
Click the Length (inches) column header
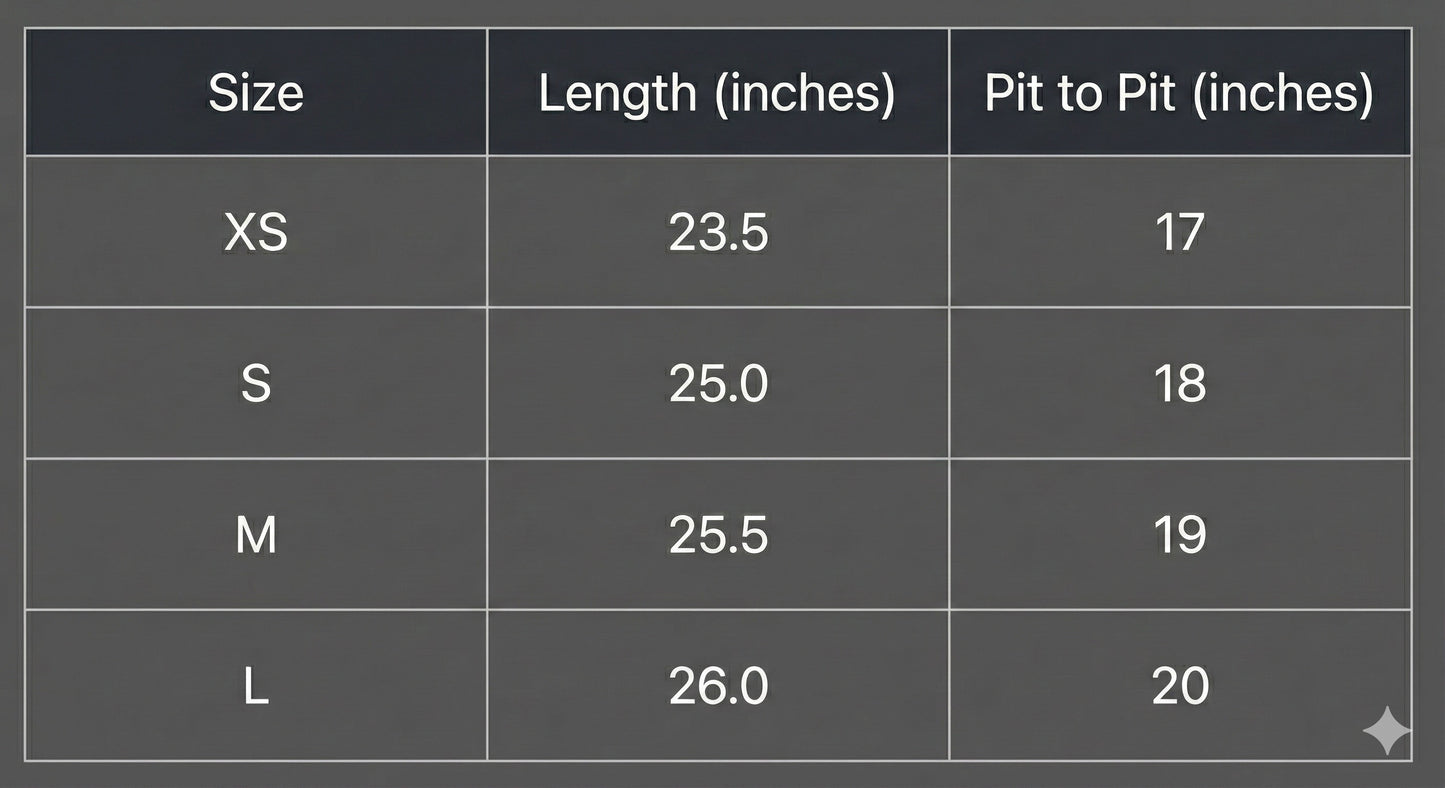[717, 93]
